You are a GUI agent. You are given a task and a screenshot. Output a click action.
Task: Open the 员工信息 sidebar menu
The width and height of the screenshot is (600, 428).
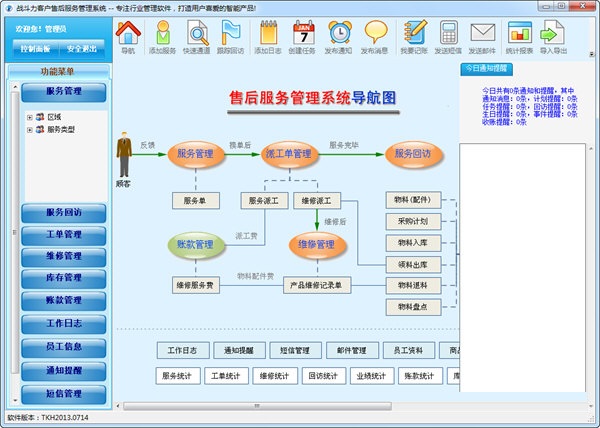click(64, 347)
